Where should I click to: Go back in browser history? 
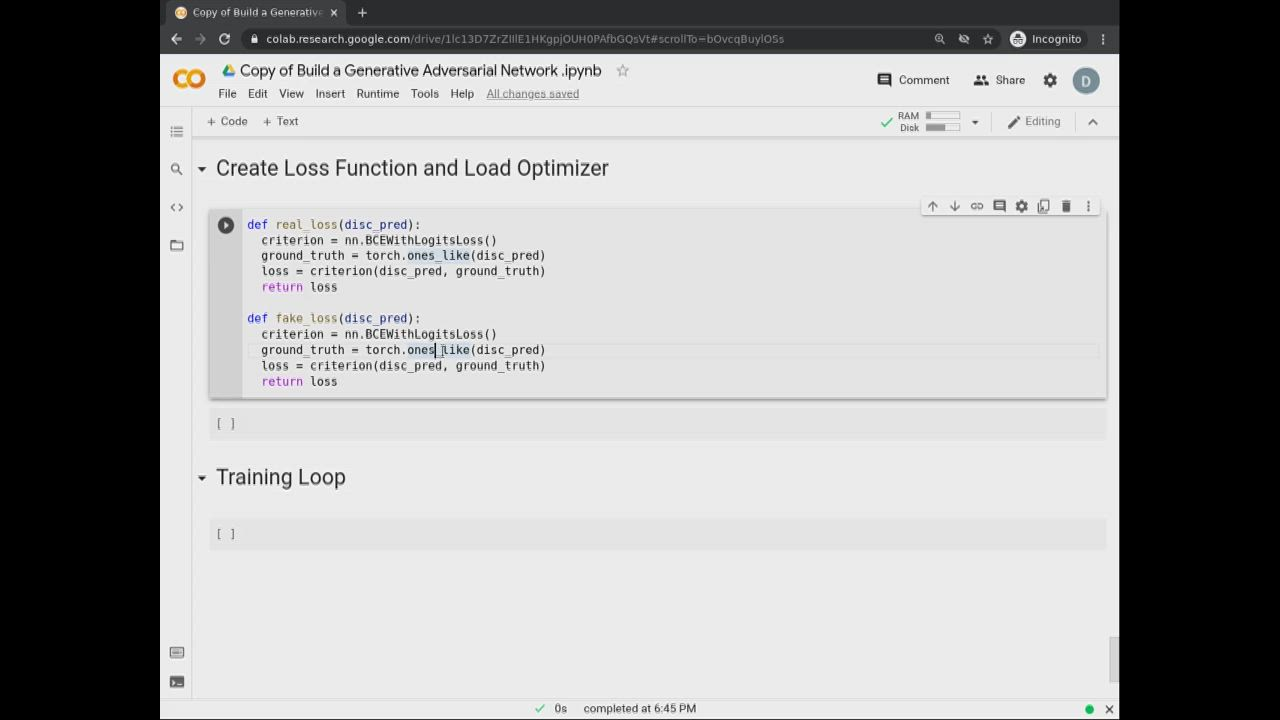coord(176,39)
